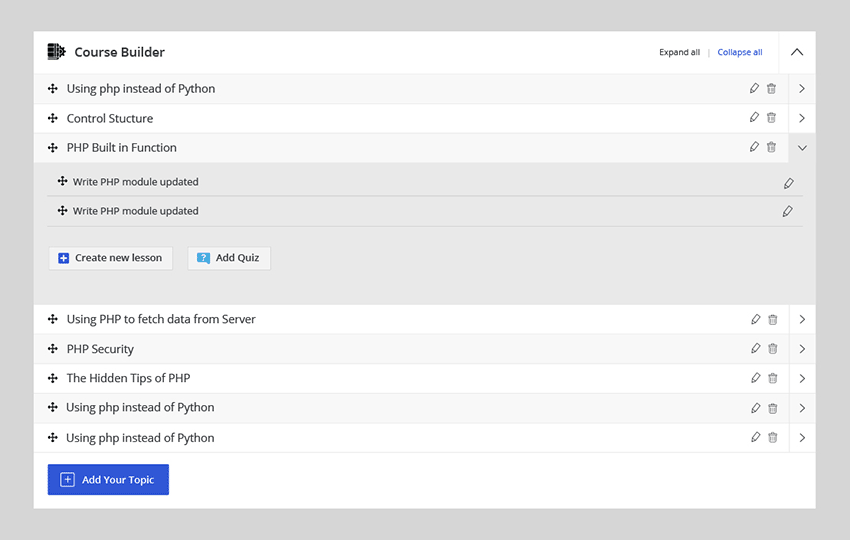This screenshot has height=540, width=850.
Task: Delete the Control Stucture topic
Action: (x=771, y=118)
